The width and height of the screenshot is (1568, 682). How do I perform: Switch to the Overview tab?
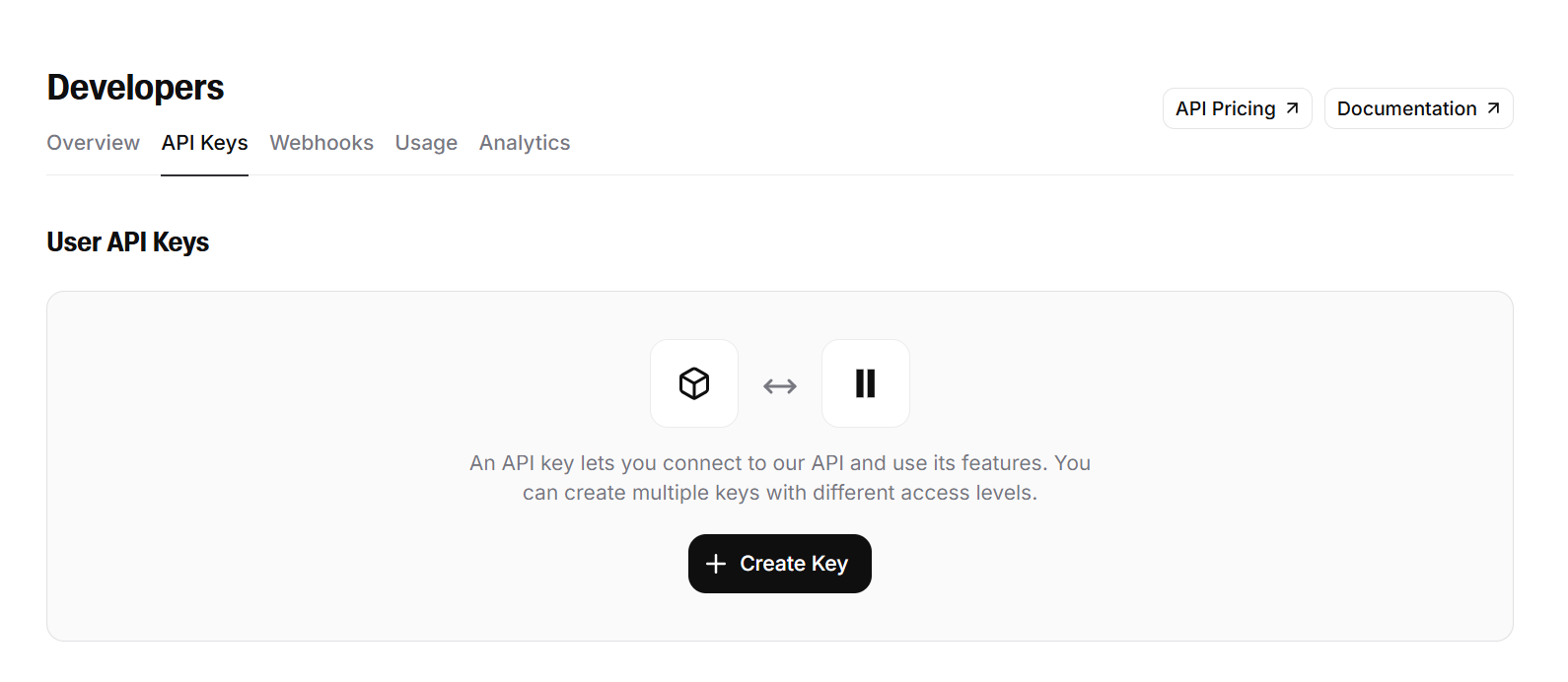click(94, 143)
